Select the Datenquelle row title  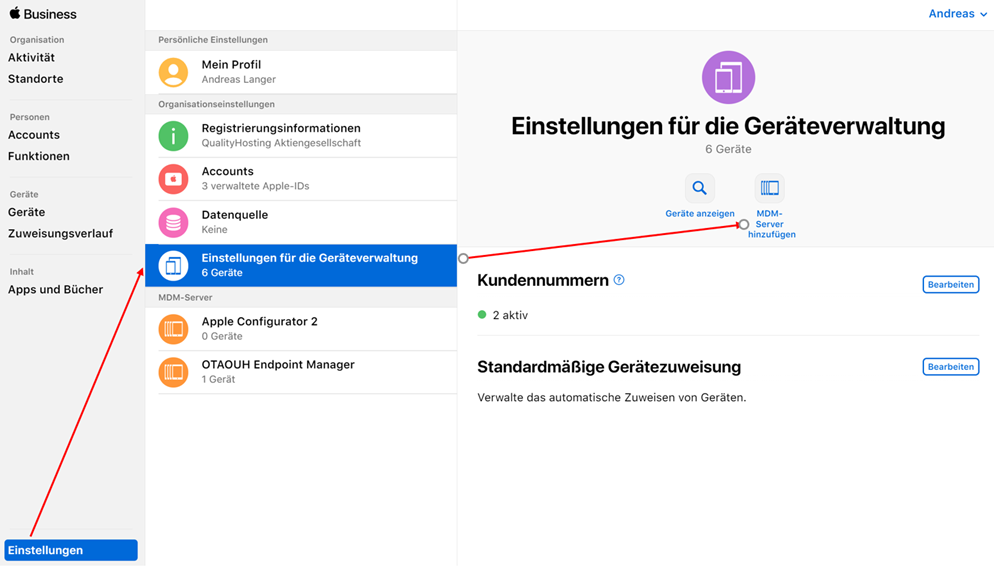[235, 215]
